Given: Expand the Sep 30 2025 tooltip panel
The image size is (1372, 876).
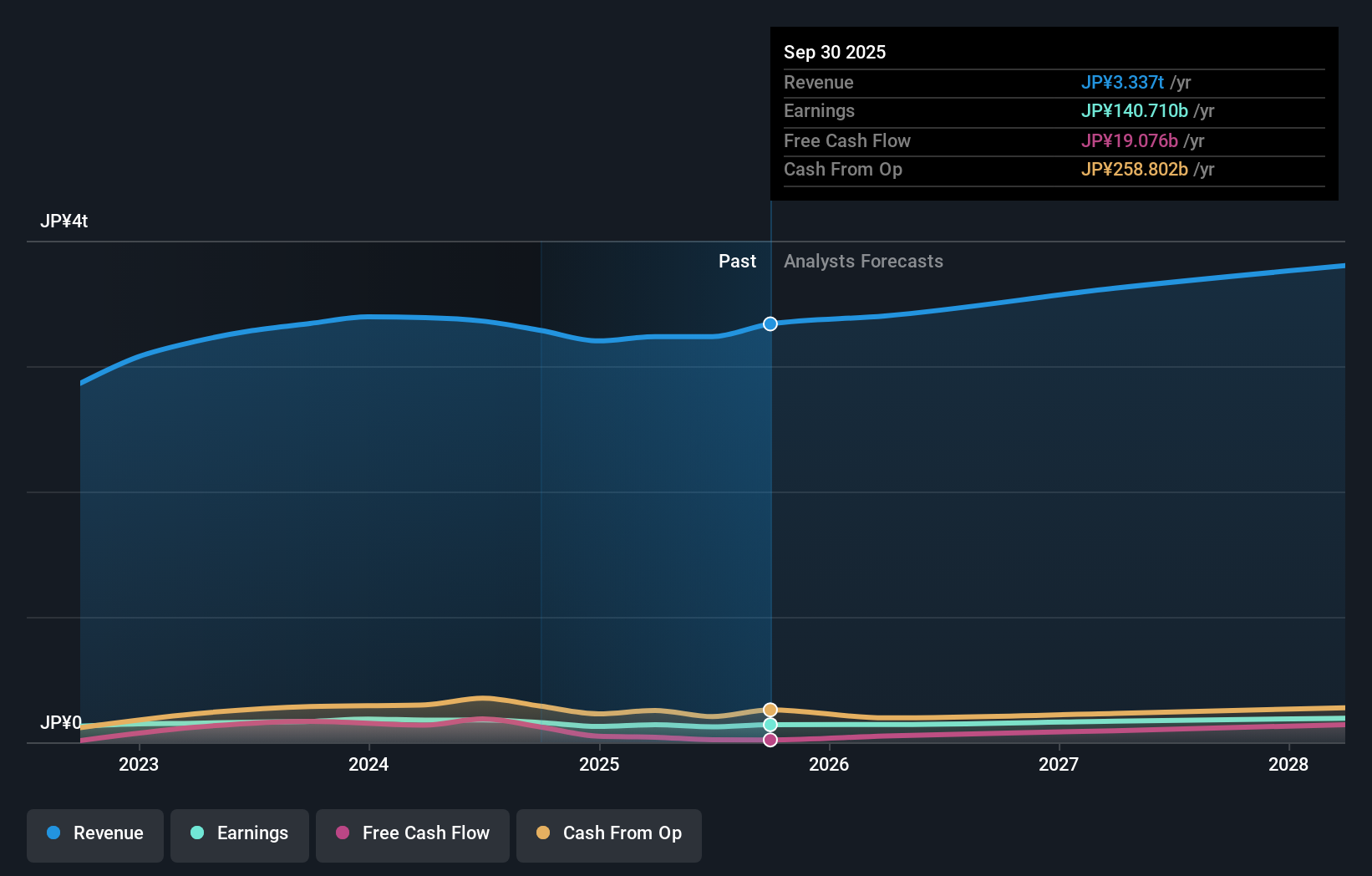Looking at the screenshot, I should click(1053, 115).
